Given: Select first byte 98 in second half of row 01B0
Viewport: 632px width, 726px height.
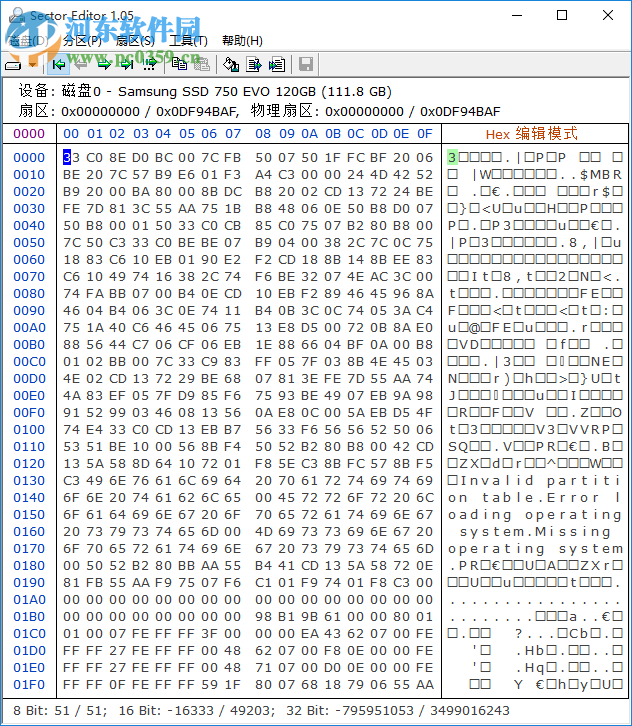Looking at the screenshot, I should (263, 617).
